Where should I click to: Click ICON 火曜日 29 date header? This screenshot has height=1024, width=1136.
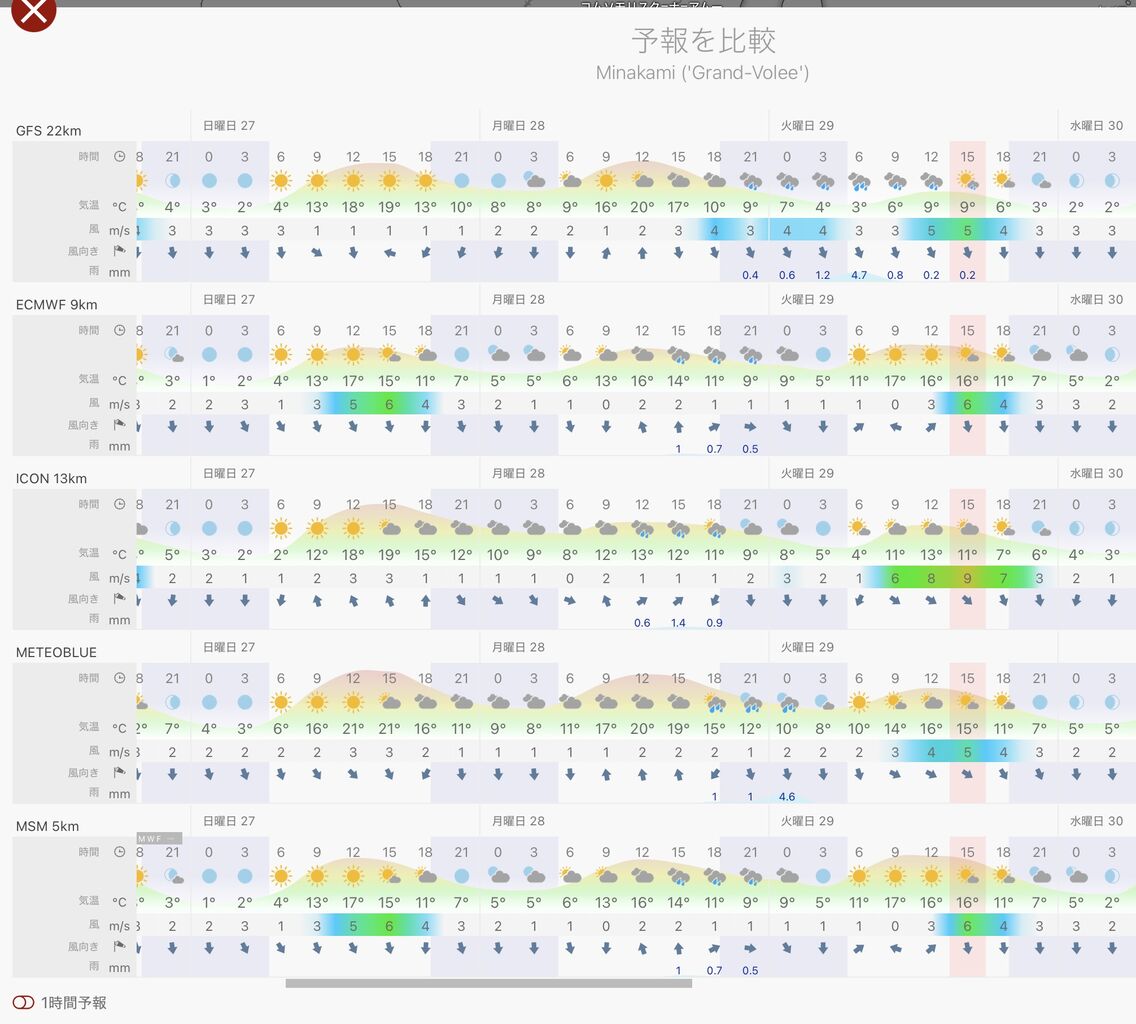(x=807, y=473)
